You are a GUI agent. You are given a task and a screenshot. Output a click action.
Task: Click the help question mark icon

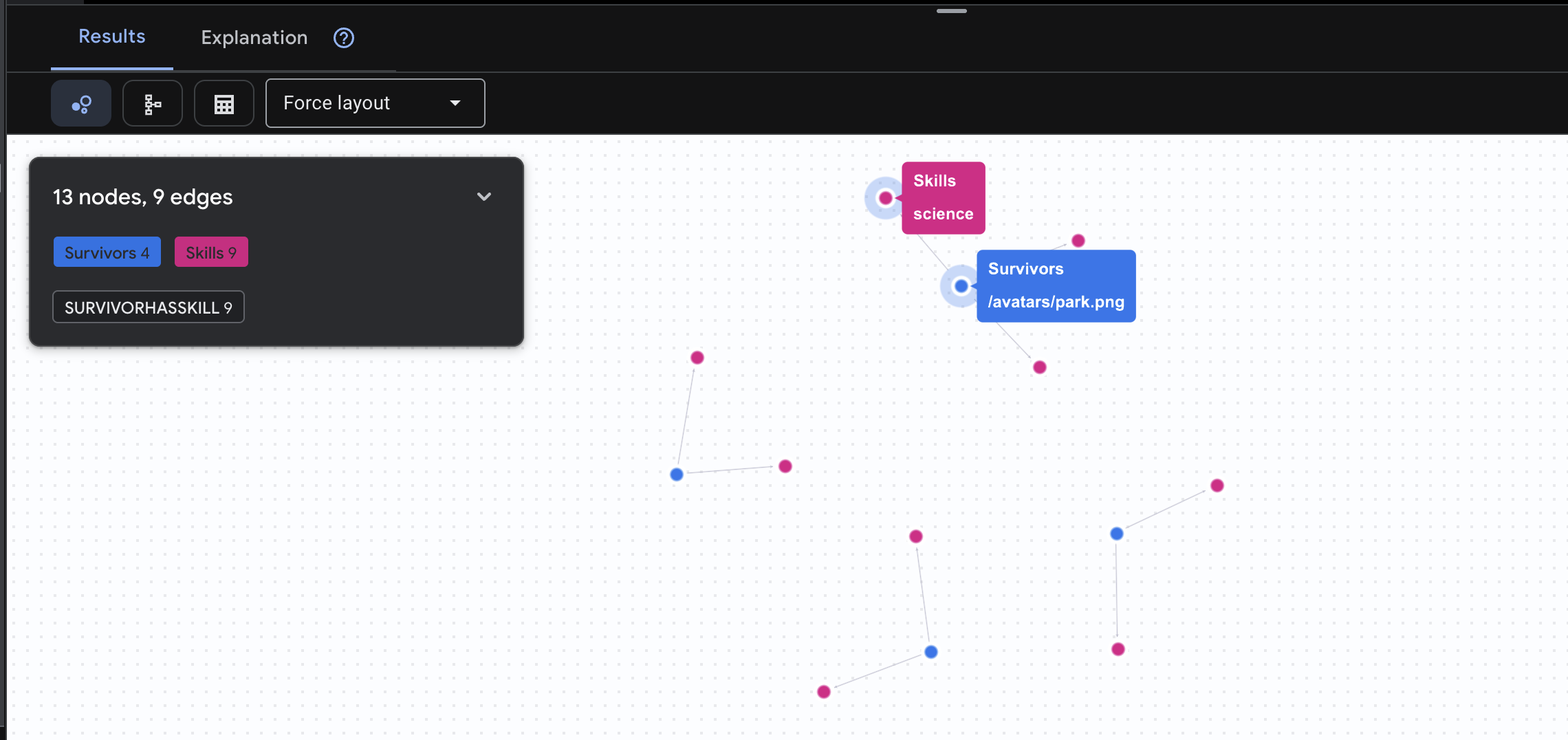pos(344,38)
